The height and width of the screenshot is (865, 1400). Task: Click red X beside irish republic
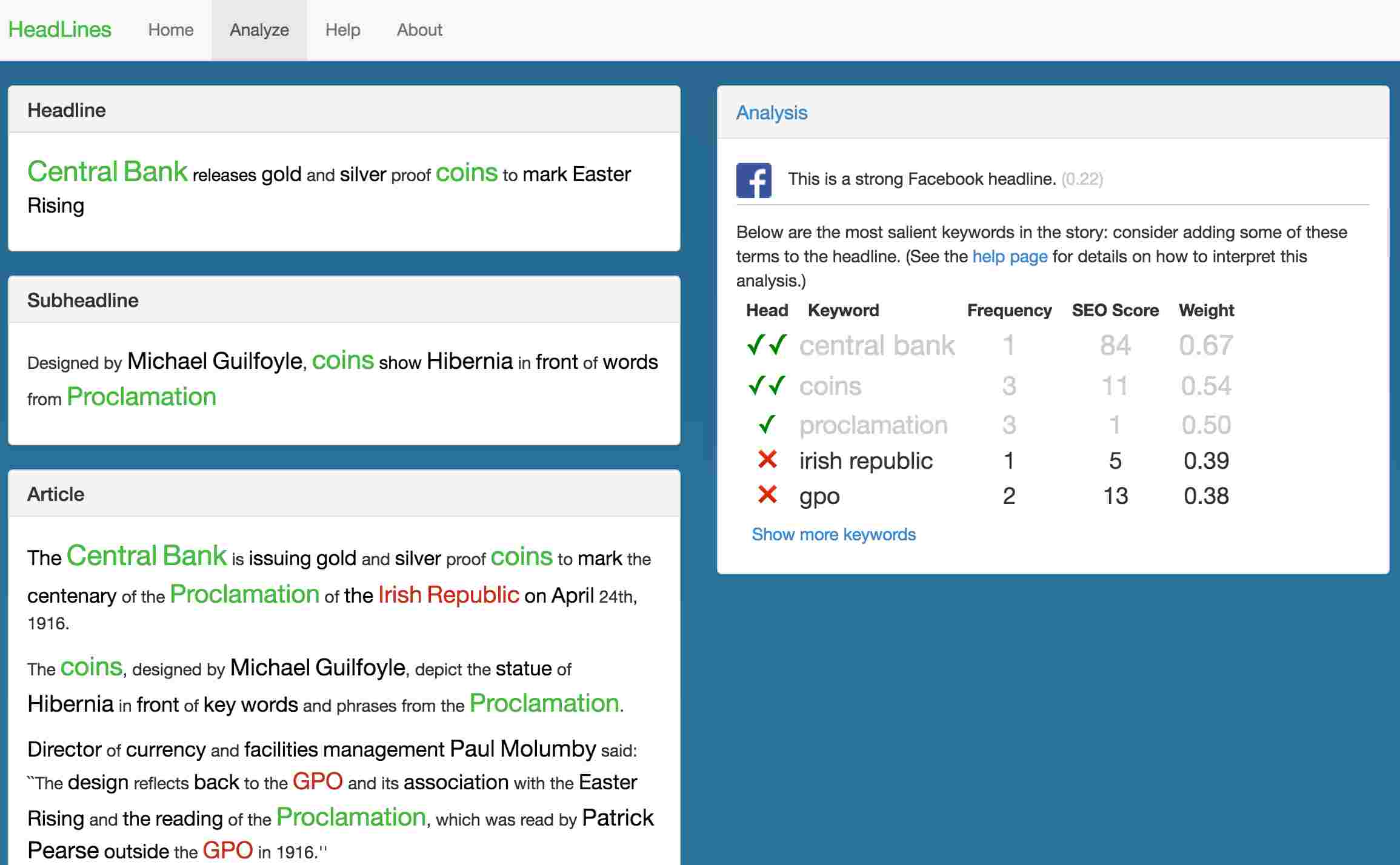pos(767,460)
